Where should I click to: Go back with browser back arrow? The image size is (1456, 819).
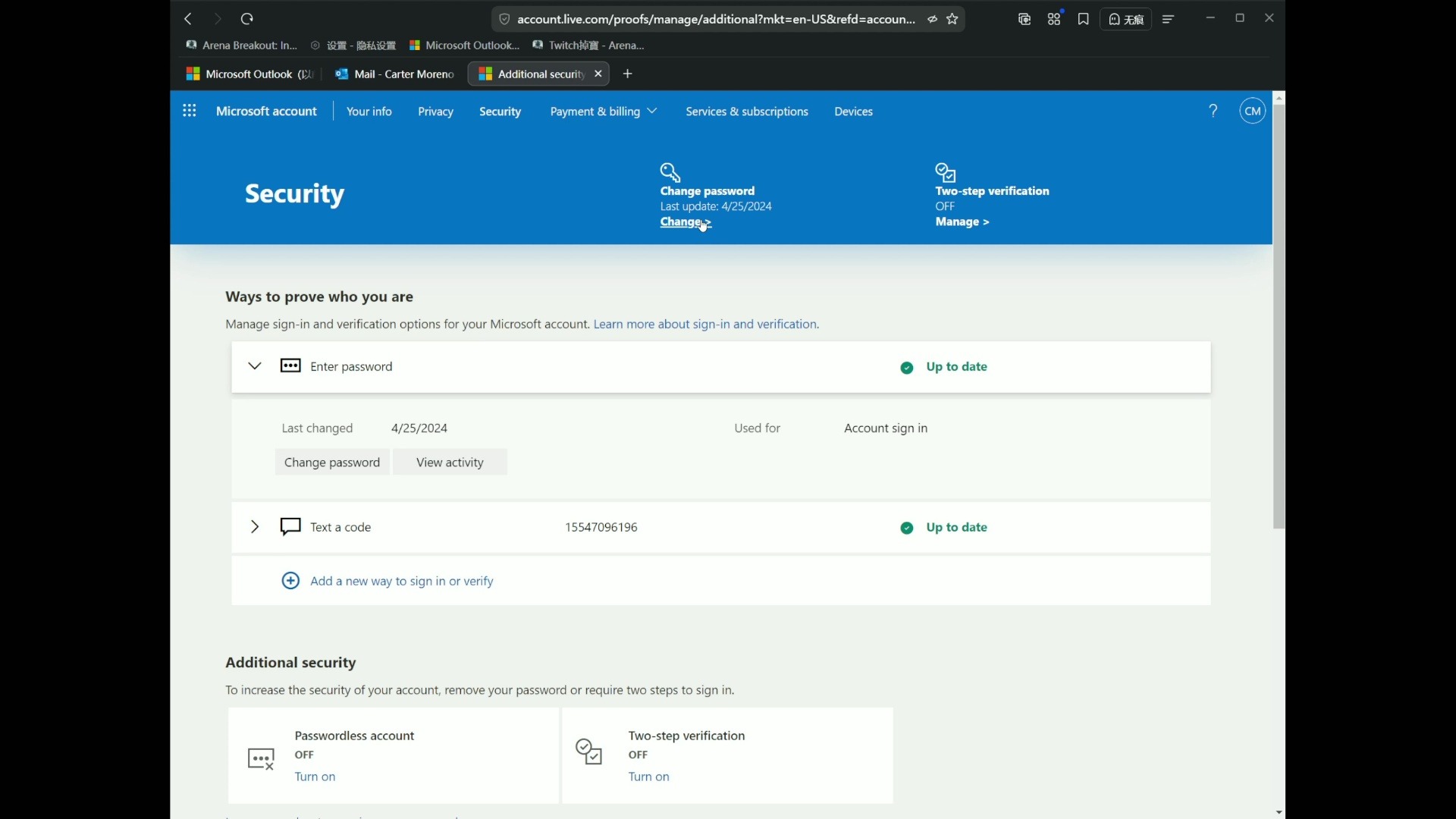tap(188, 19)
